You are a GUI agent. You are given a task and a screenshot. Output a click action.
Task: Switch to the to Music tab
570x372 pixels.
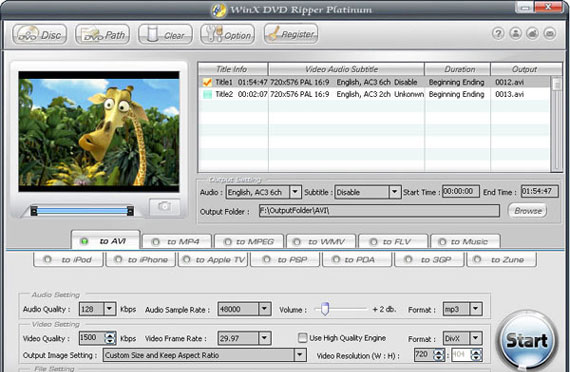pyautogui.click(x=465, y=242)
